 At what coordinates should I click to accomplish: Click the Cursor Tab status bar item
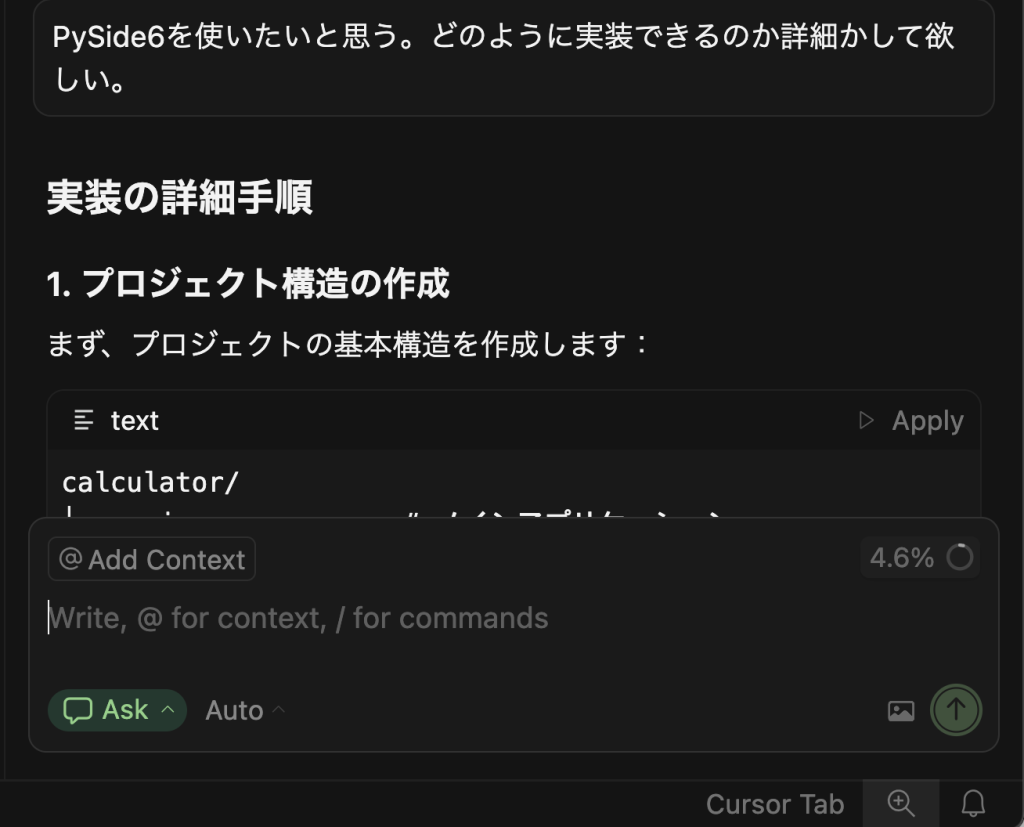point(774,803)
